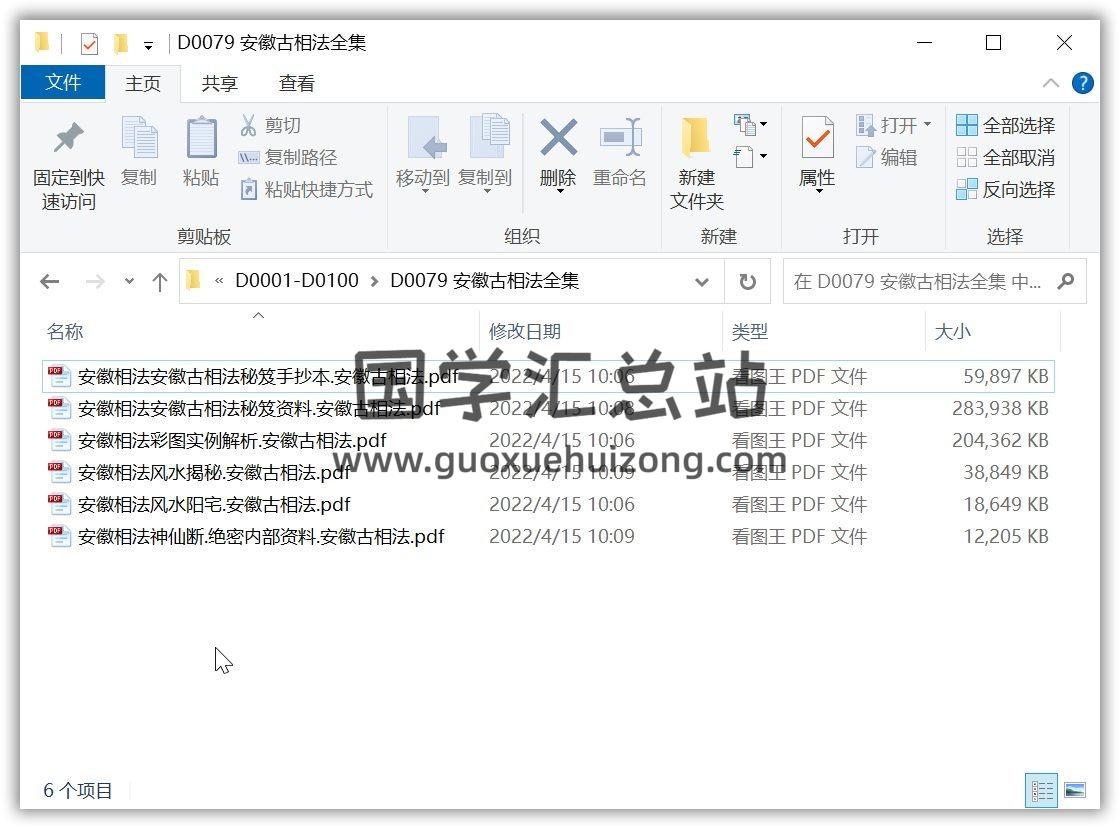
Task: Go up one folder level
Action: [x=159, y=281]
